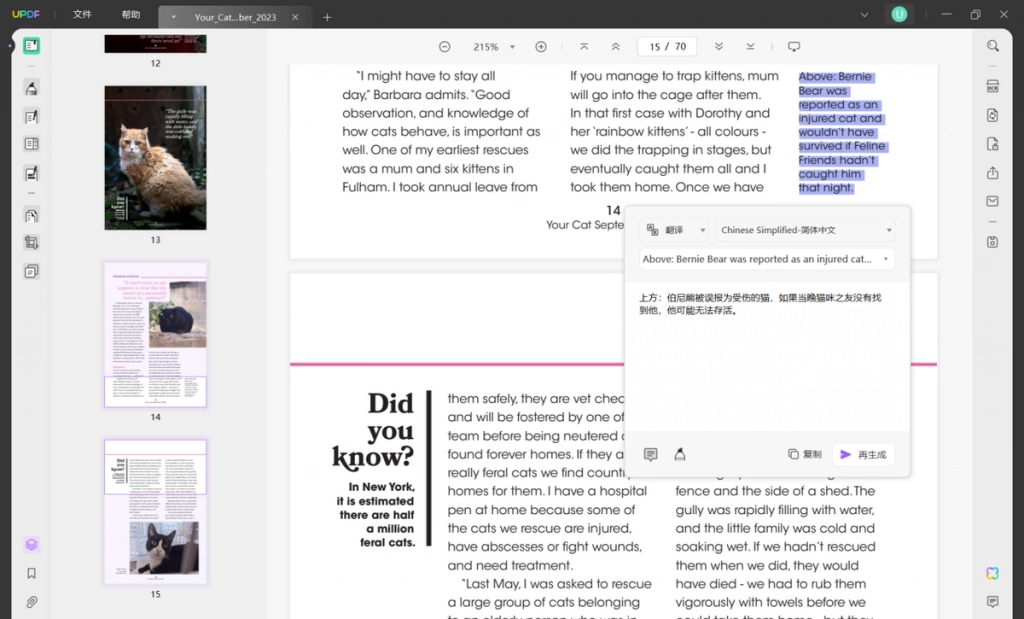Open the search tool icon
Screen dimensions: 1024x619
pos(993,46)
